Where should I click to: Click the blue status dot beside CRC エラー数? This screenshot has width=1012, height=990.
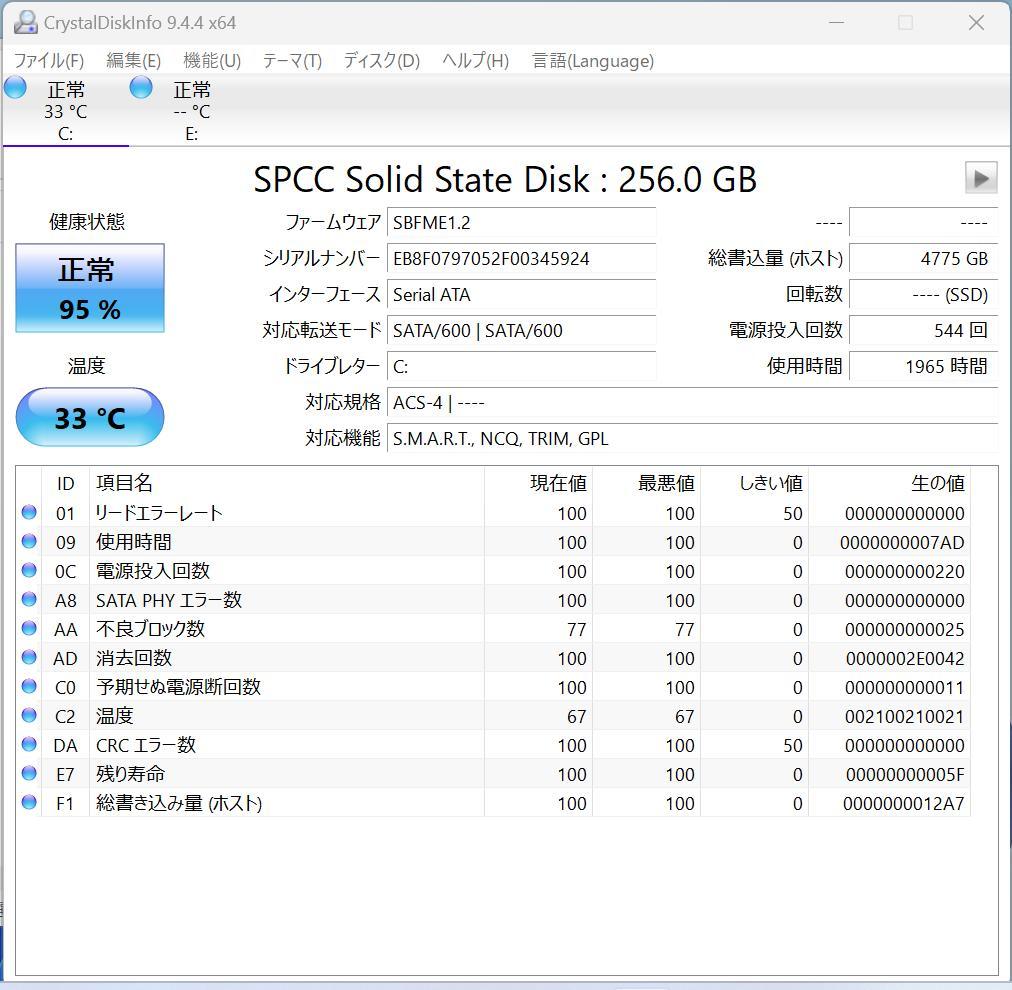pos(29,745)
